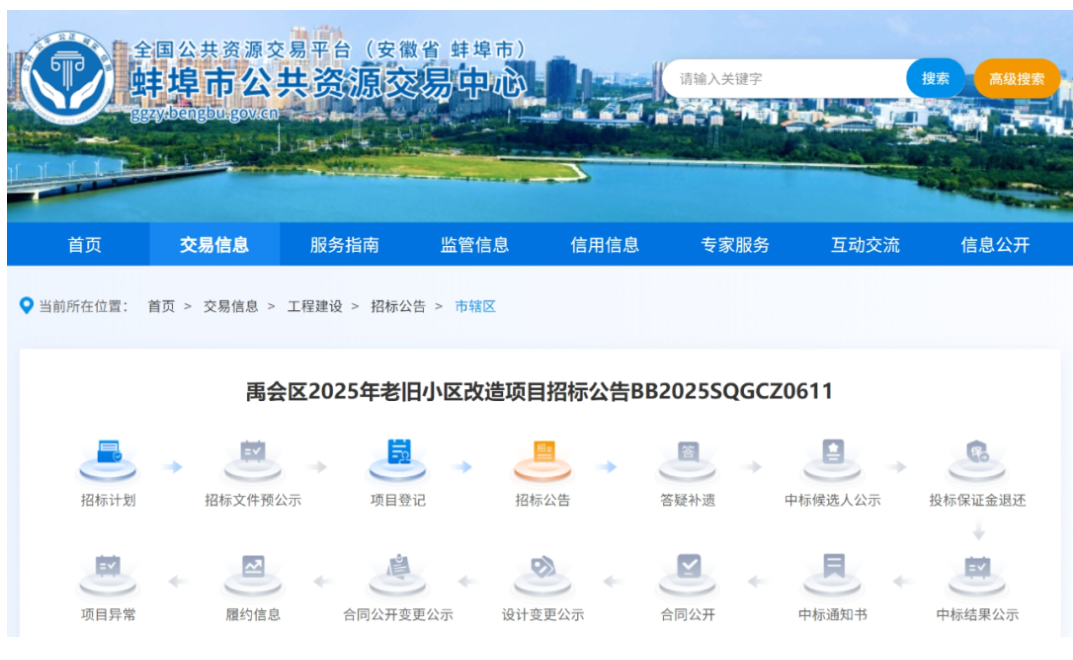Click the 招标文件预公示 step label
The height and width of the screenshot is (660, 1073).
[x=253, y=500]
